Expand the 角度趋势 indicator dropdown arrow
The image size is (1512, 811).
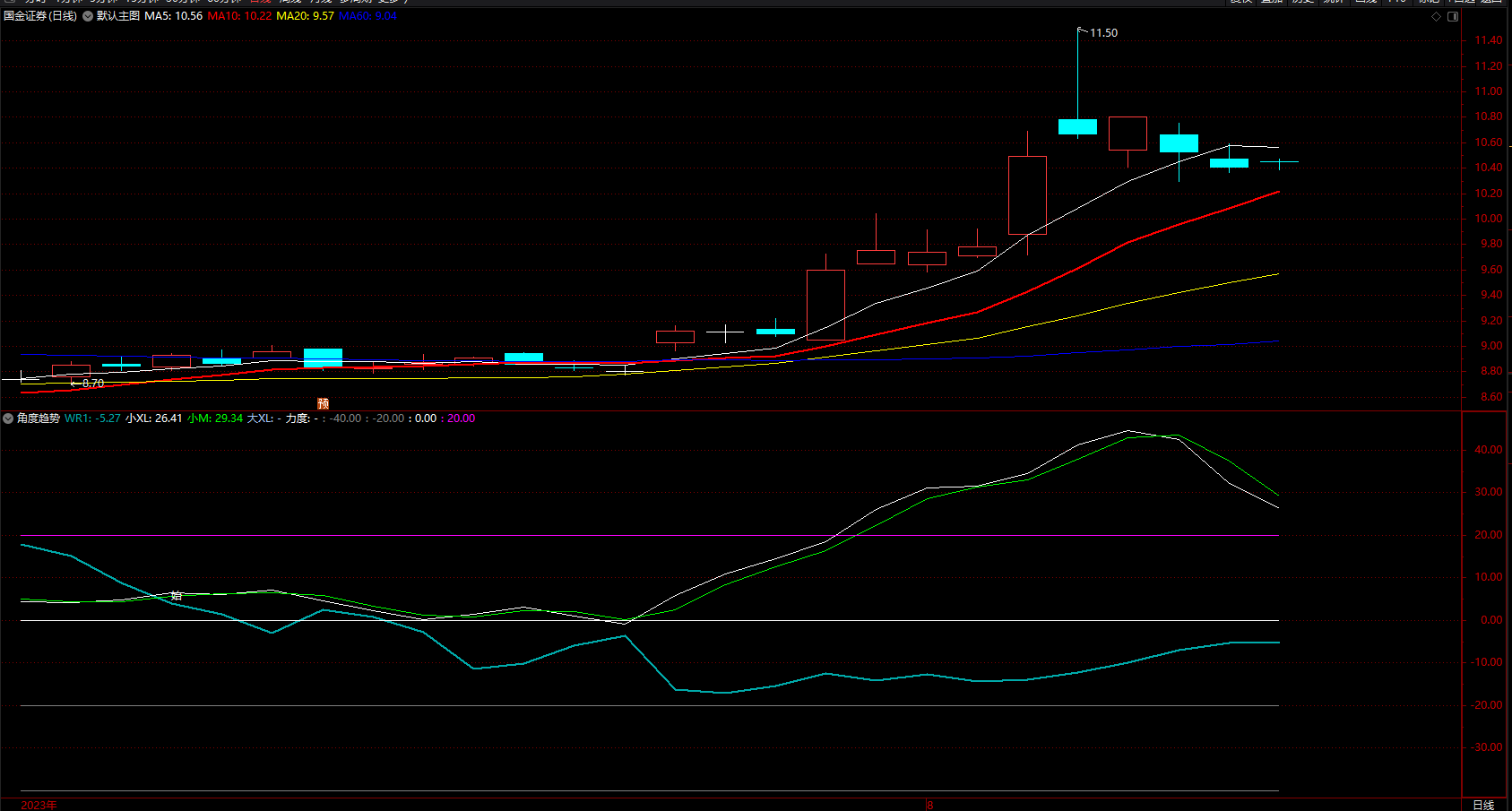(x=8, y=418)
